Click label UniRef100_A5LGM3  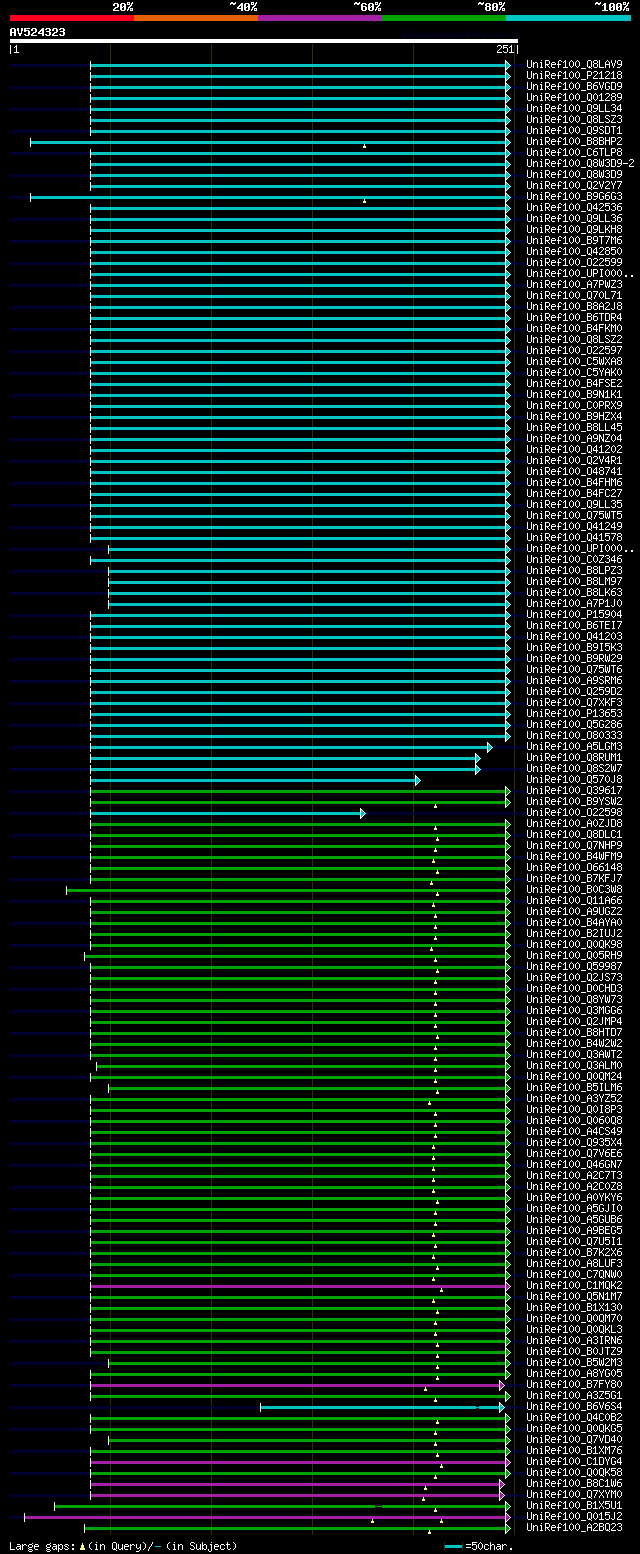click(x=574, y=746)
